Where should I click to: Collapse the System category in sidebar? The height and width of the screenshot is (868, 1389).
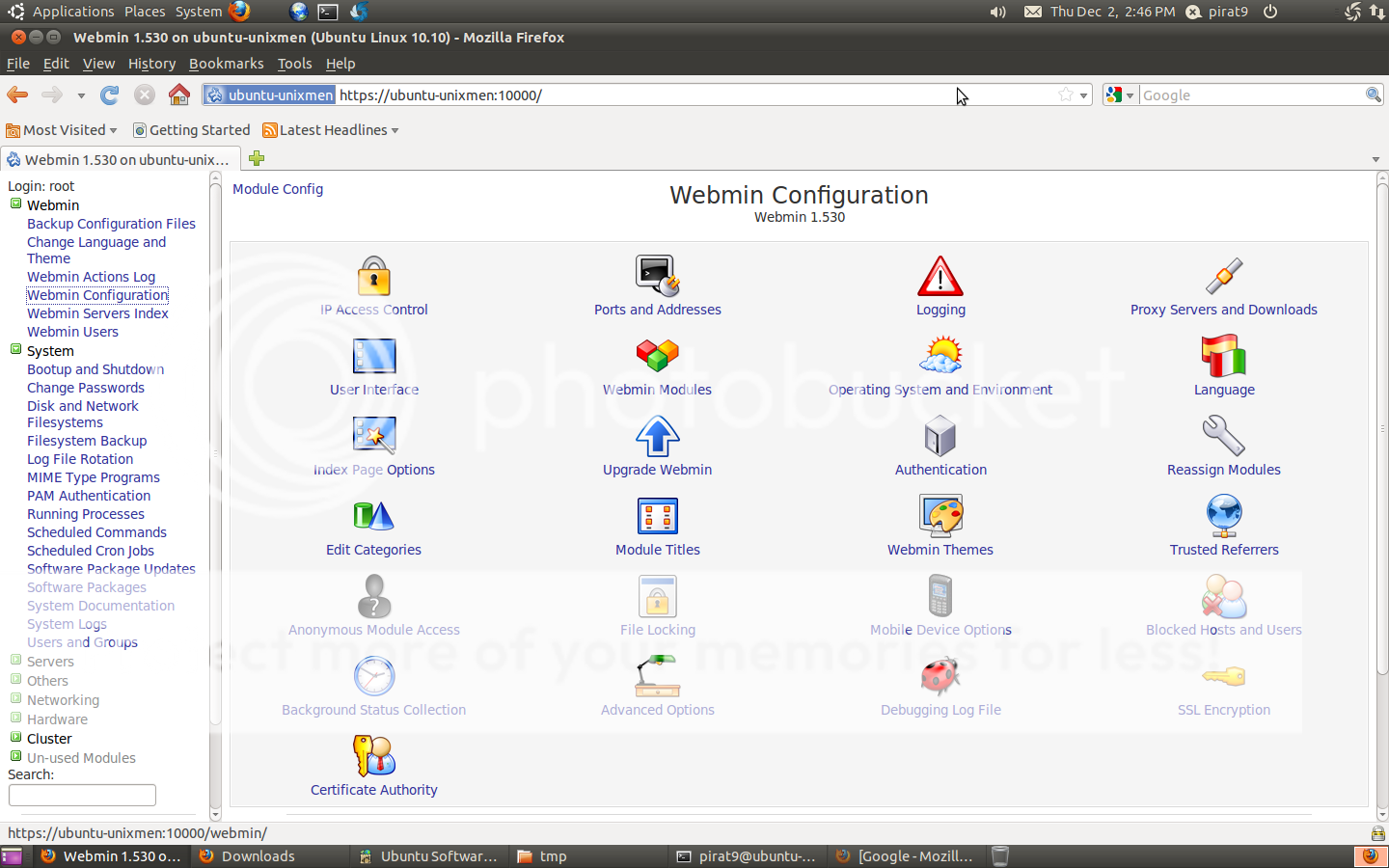pos(15,350)
